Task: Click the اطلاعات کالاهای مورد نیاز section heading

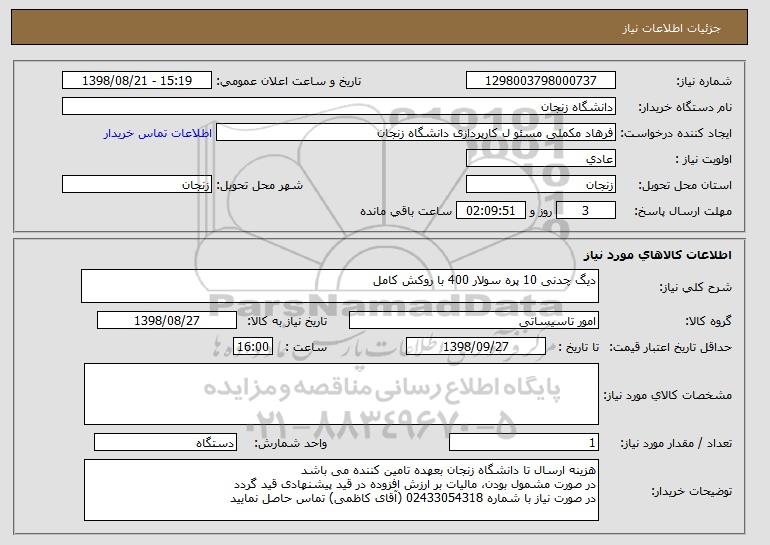Action: click(658, 254)
